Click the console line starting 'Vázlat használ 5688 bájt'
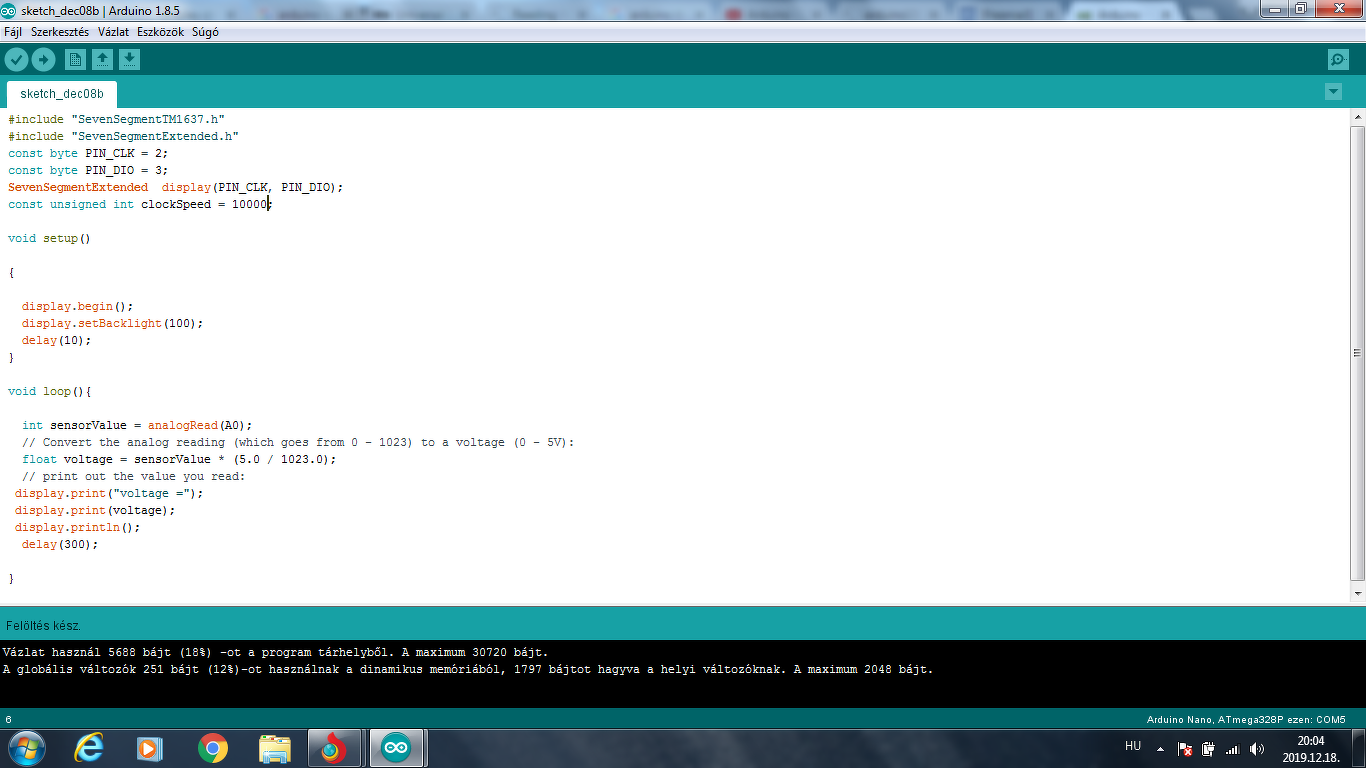The width and height of the screenshot is (1366, 768). [275, 652]
